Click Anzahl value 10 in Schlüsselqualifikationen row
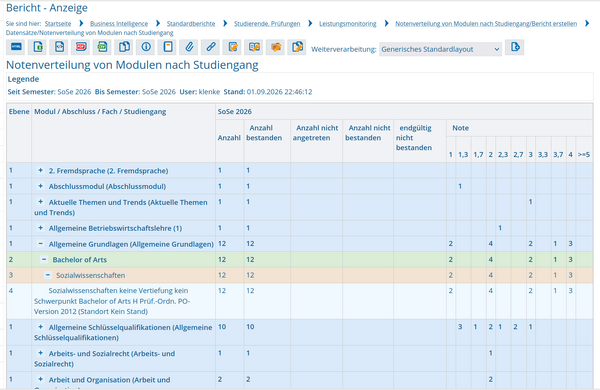 coord(222,326)
